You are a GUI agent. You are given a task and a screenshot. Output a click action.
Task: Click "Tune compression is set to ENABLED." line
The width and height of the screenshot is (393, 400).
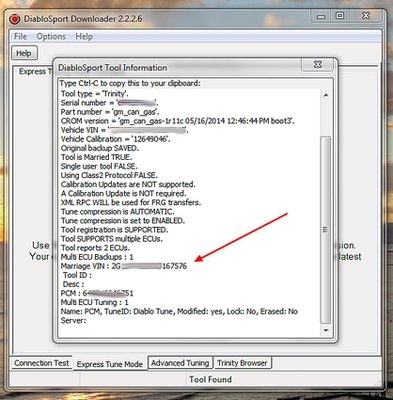pyautogui.click(x=123, y=221)
